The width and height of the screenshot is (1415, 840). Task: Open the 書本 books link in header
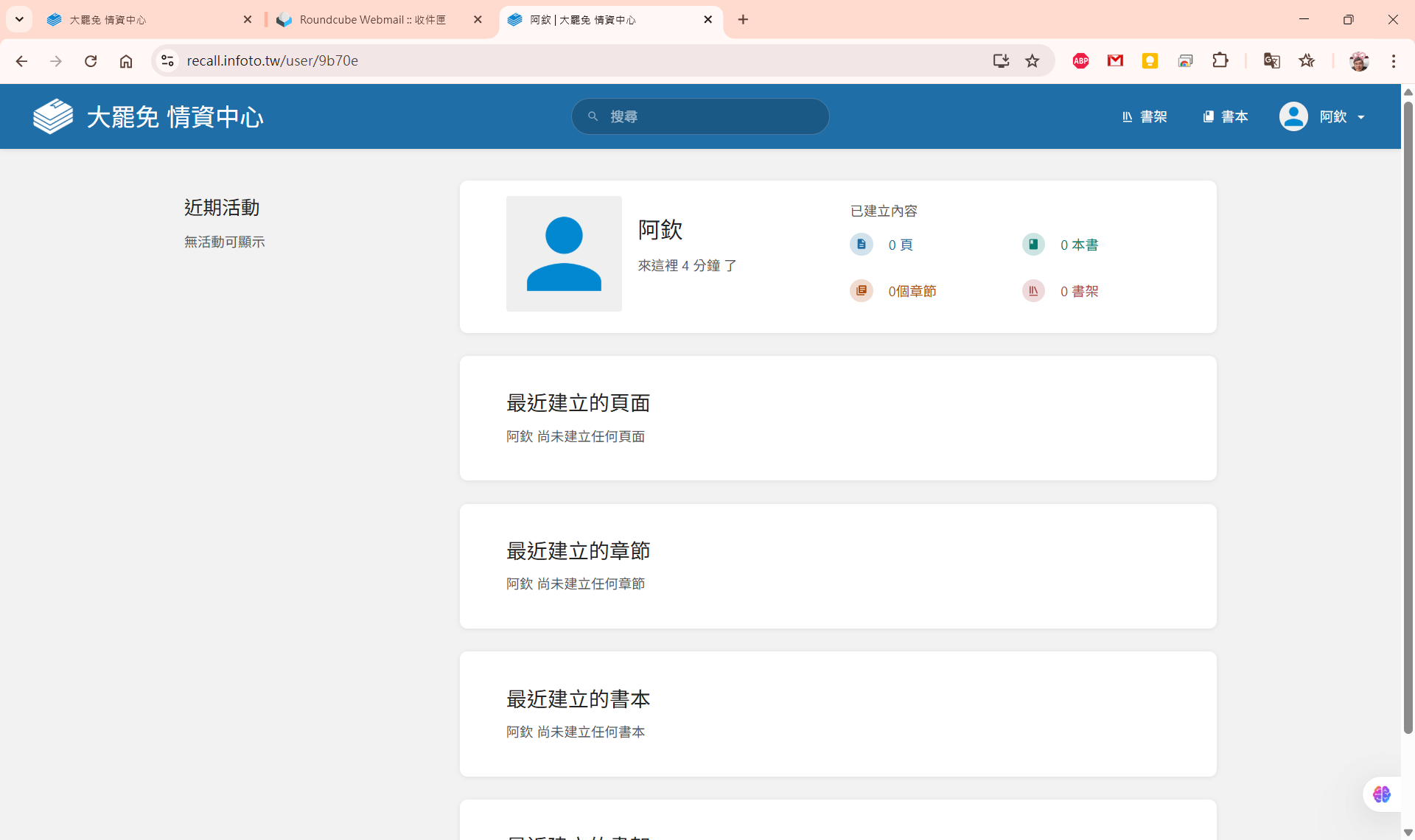click(1226, 116)
